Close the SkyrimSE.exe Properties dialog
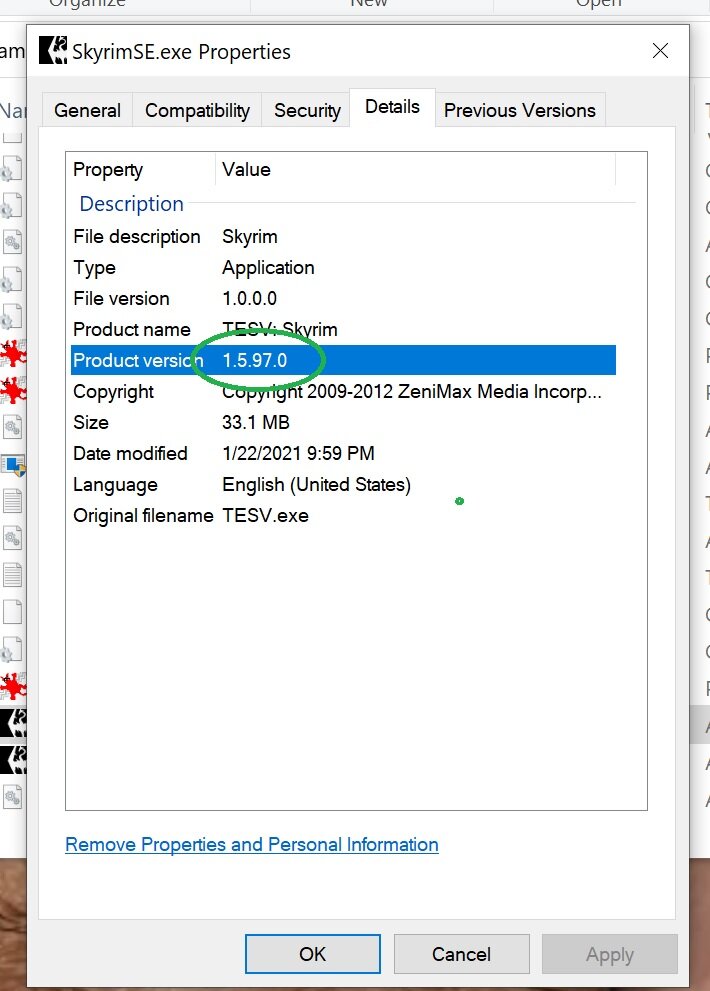Viewport: 710px width, 991px height. 660,51
